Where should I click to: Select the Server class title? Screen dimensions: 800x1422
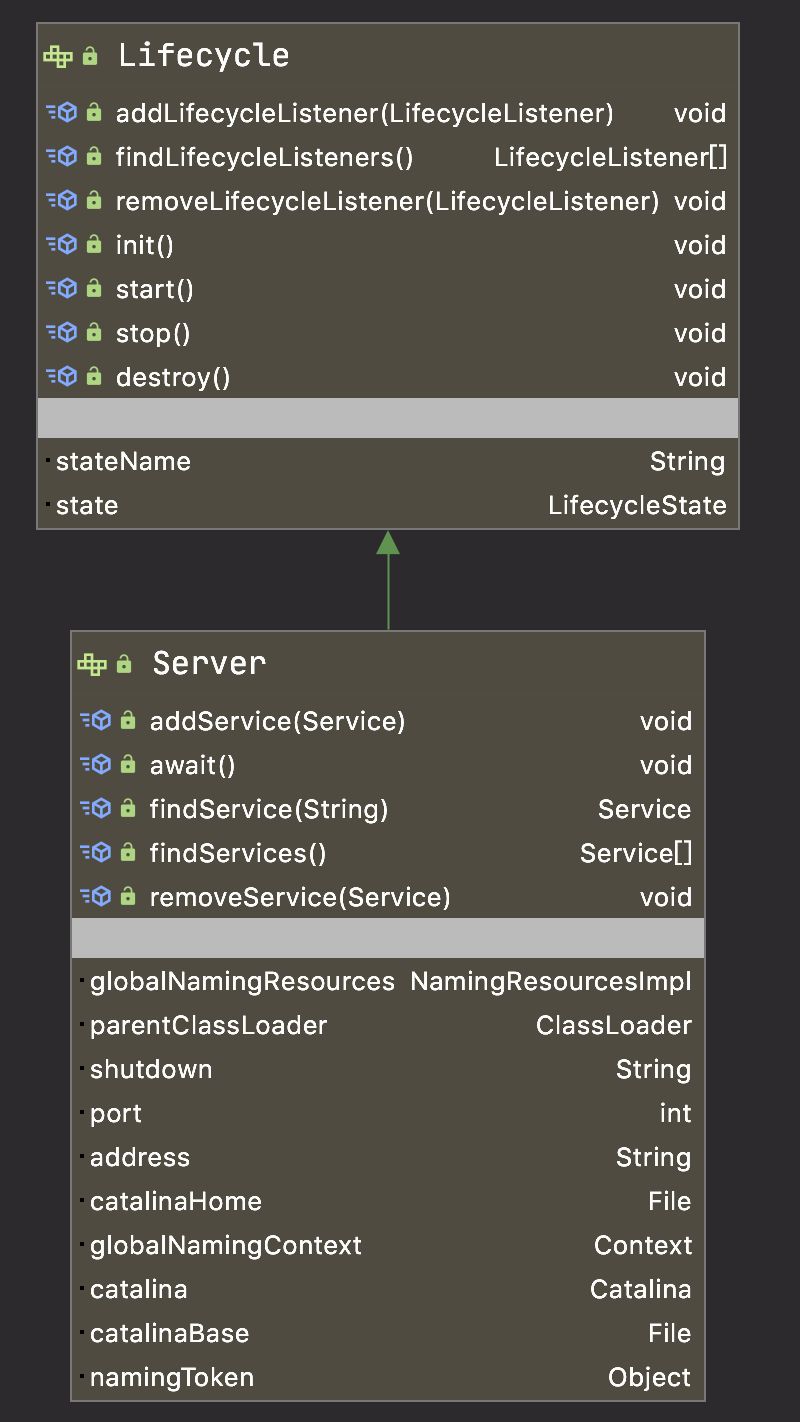coord(209,664)
